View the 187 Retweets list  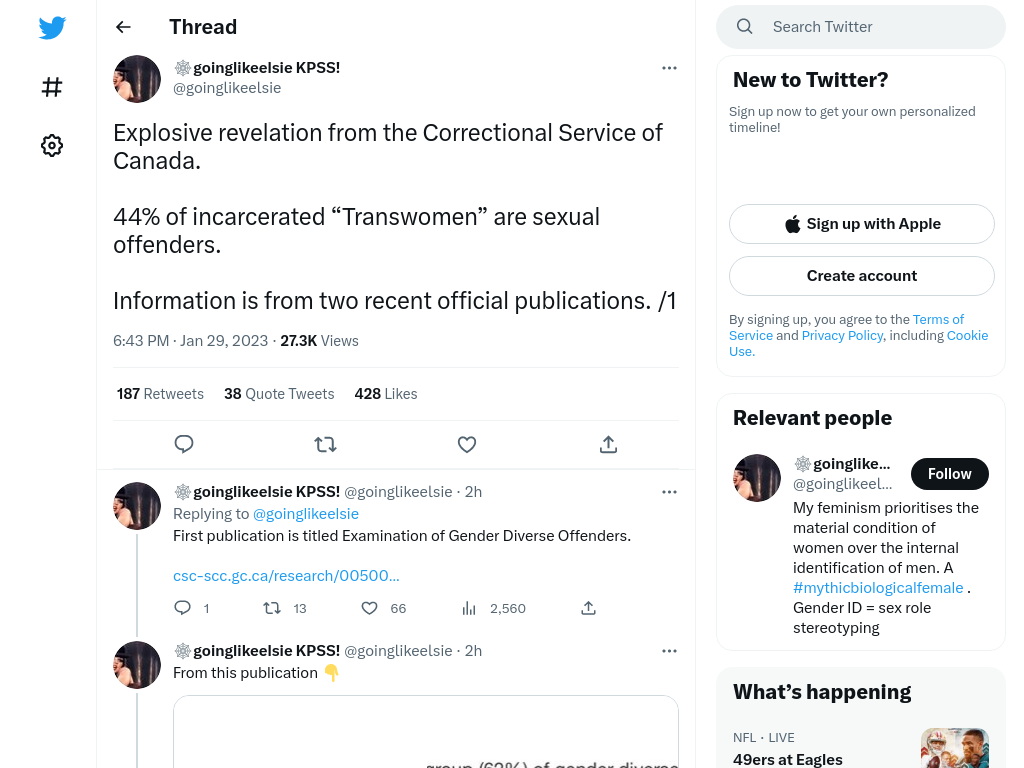160,394
